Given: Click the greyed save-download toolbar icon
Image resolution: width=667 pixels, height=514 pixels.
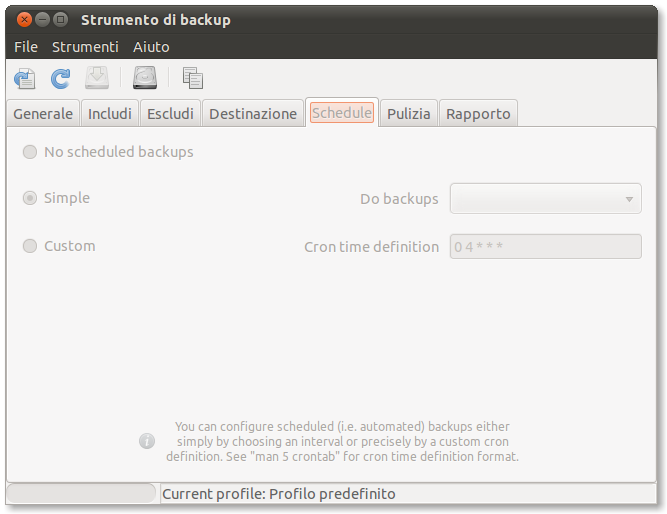Looking at the screenshot, I should point(97,78).
